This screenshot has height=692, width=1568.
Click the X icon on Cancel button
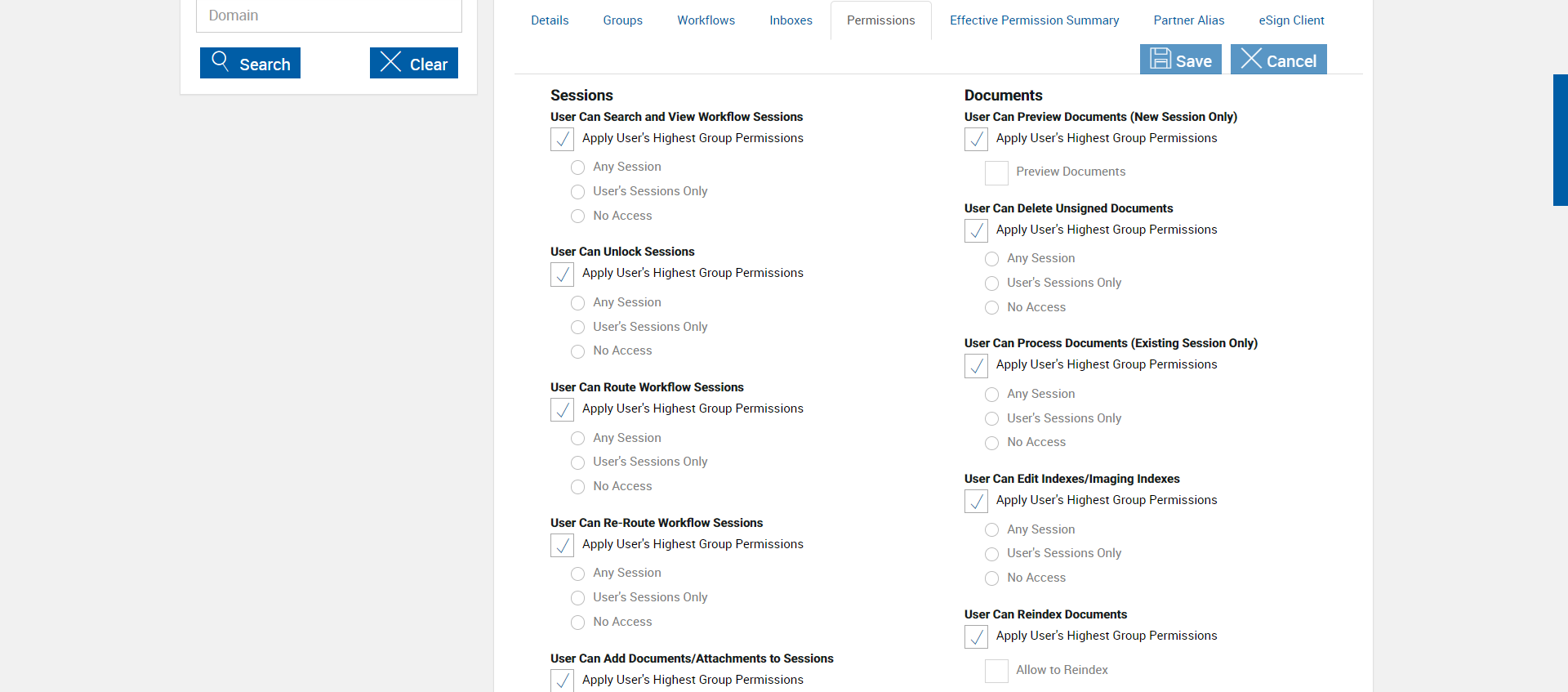tap(1251, 59)
